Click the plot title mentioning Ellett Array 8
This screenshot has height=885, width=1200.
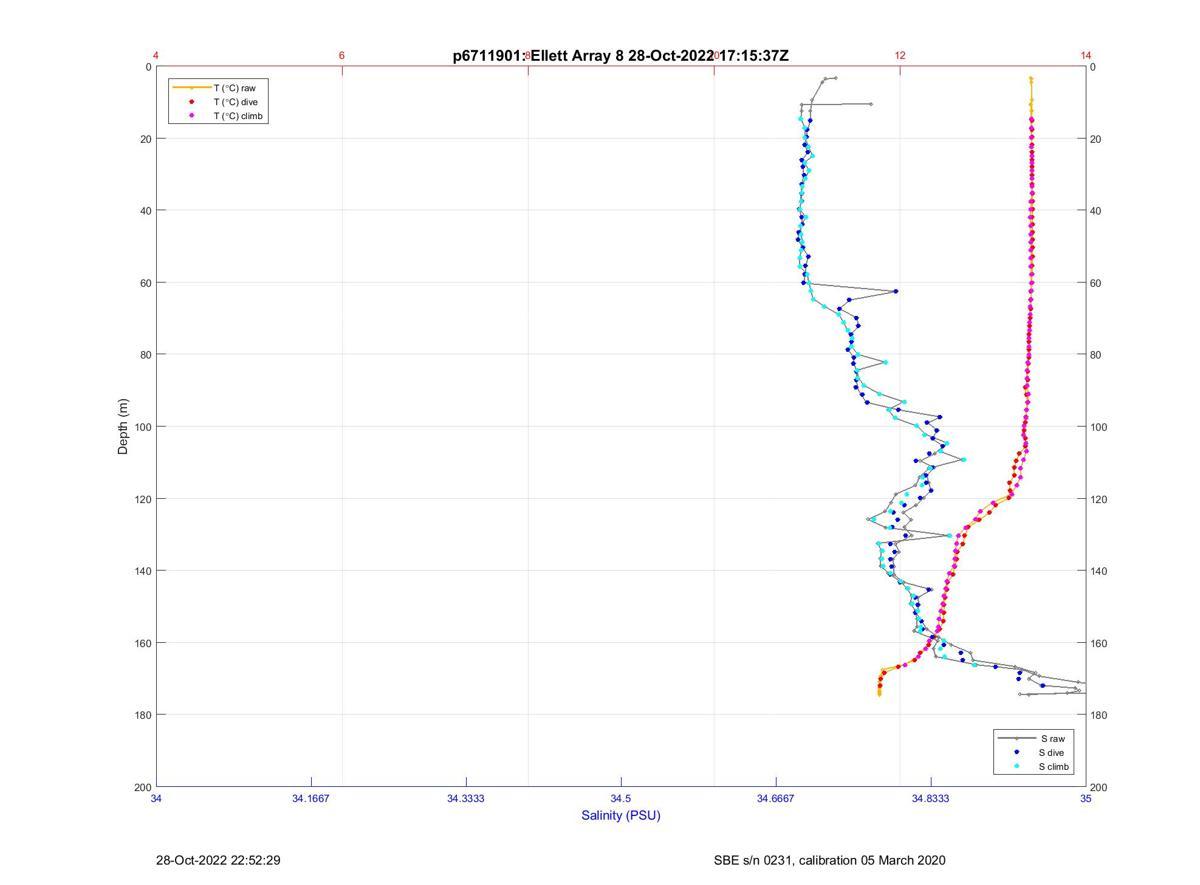[x=621, y=56]
